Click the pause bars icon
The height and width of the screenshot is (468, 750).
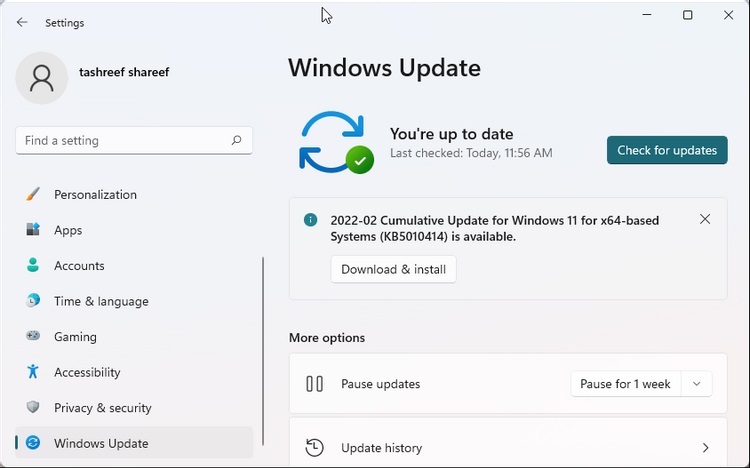click(x=314, y=384)
